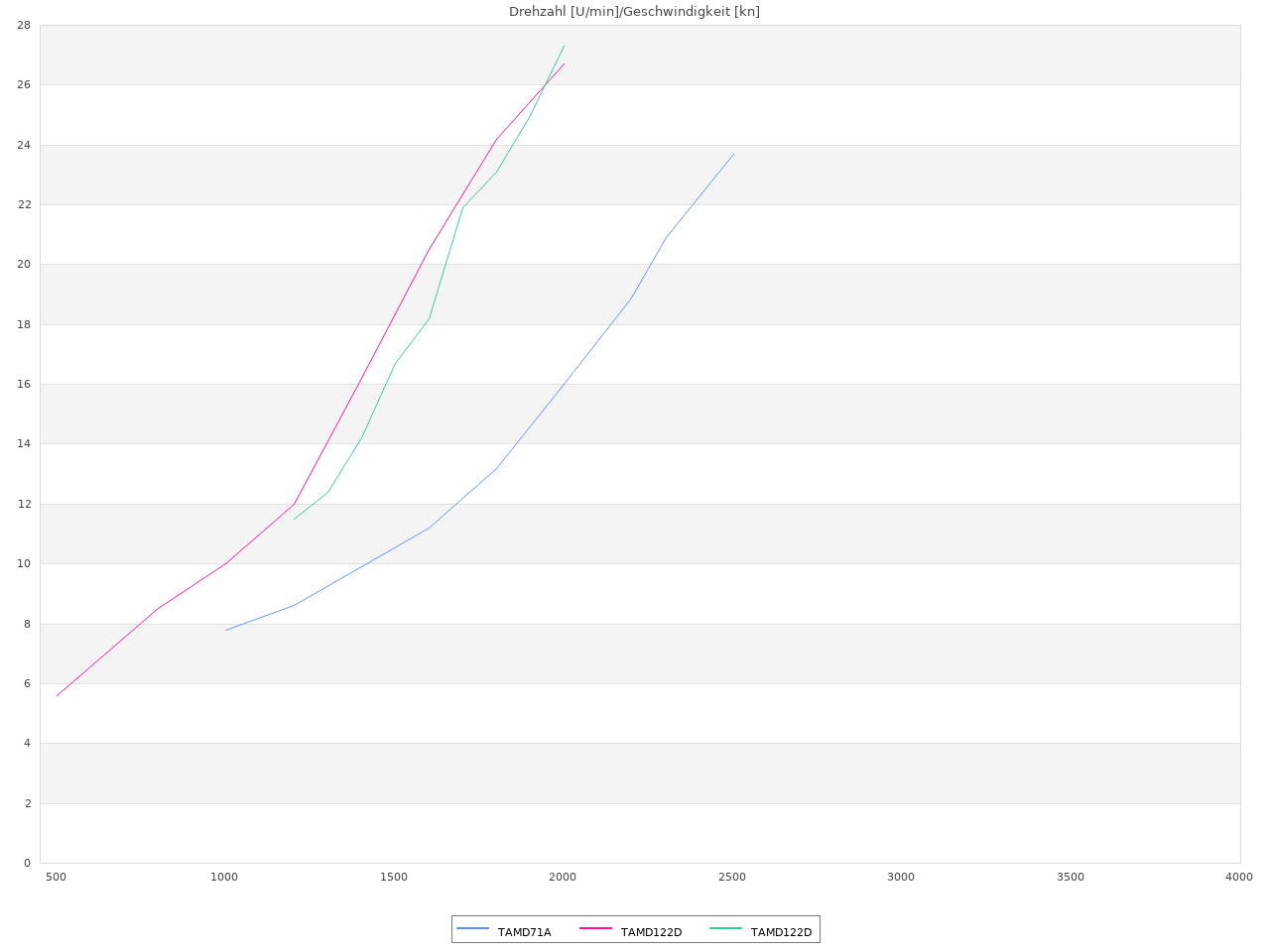Click the y-axis label 20
The image size is (1270, 952).
point(24,265)
